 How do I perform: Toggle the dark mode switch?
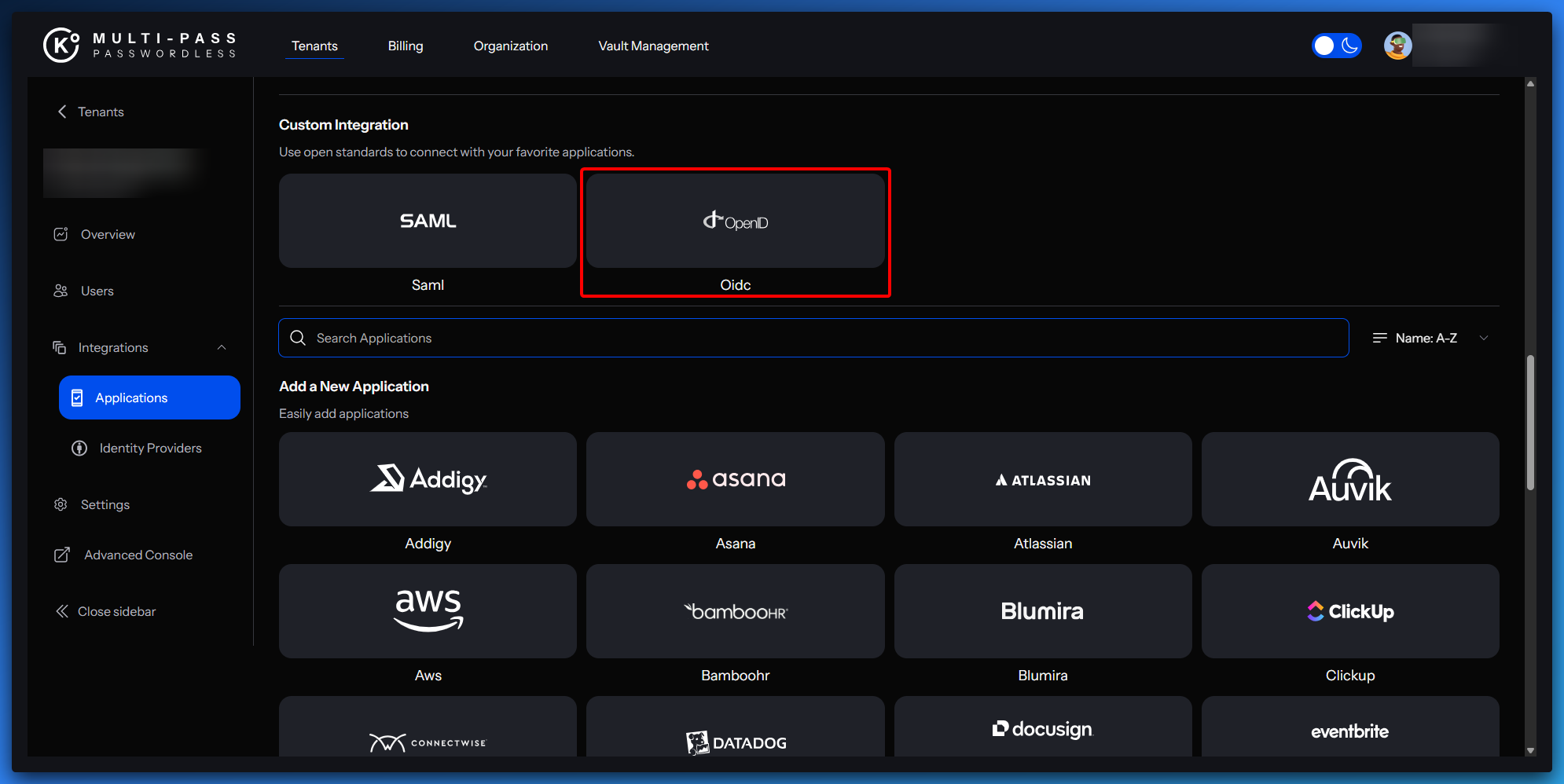click(x=1336, y=46)
